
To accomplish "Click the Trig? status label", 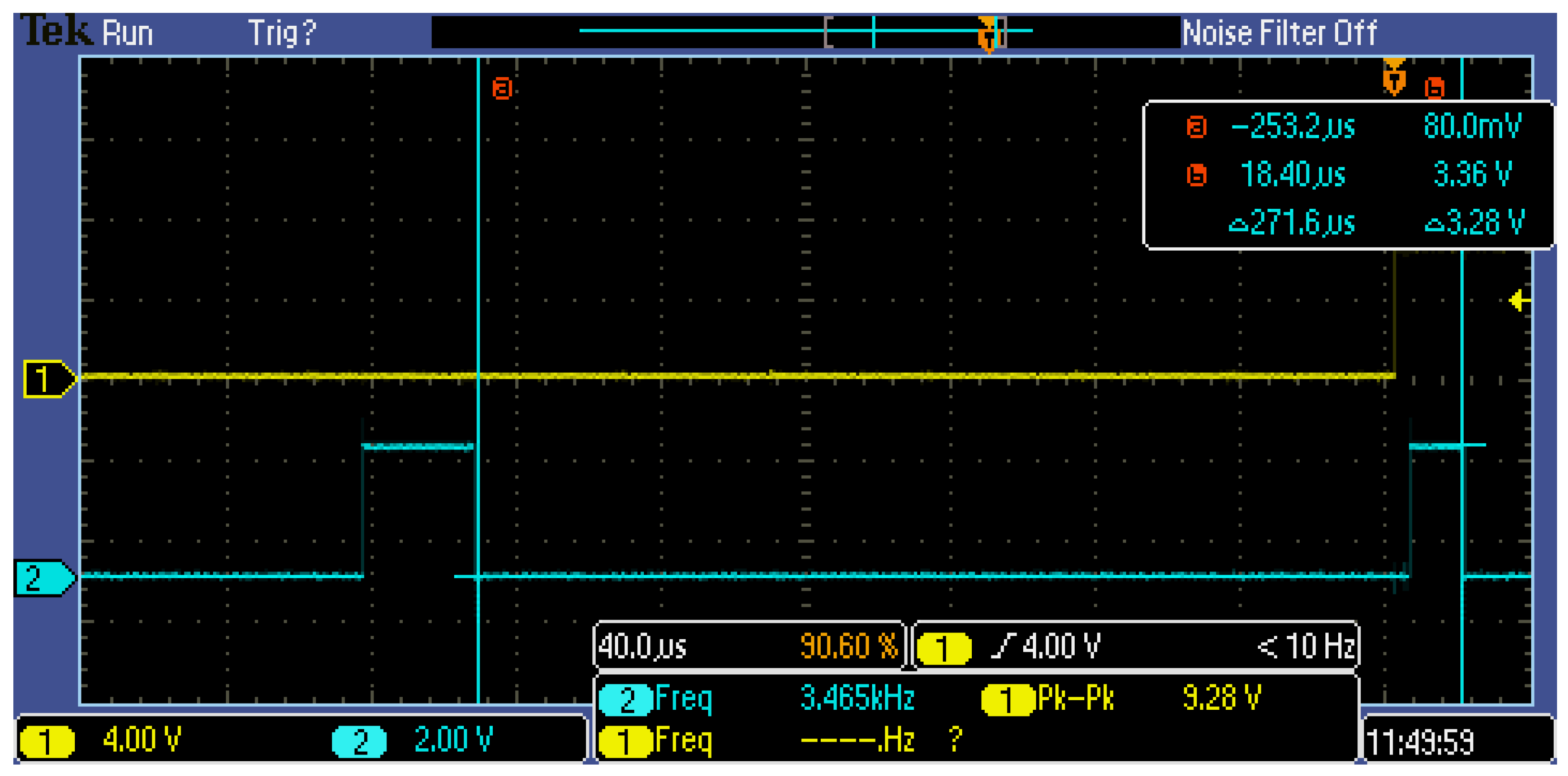I will coord(282,33).
